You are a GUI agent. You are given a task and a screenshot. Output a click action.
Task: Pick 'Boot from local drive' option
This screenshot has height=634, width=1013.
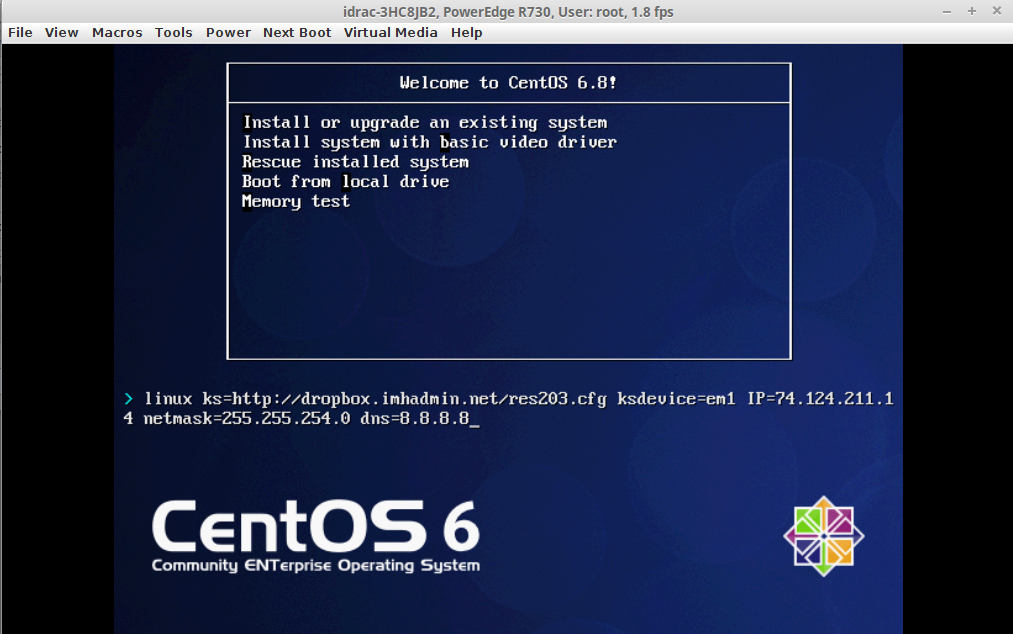345,182
